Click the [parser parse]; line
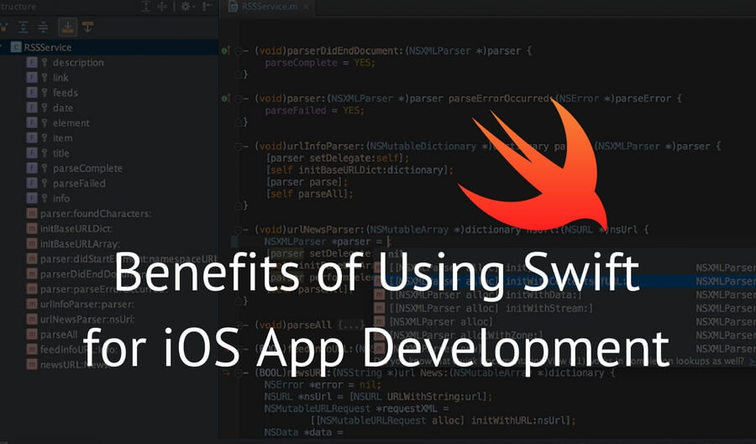Viewport: 756px width, 444px height. pos(307,182)
